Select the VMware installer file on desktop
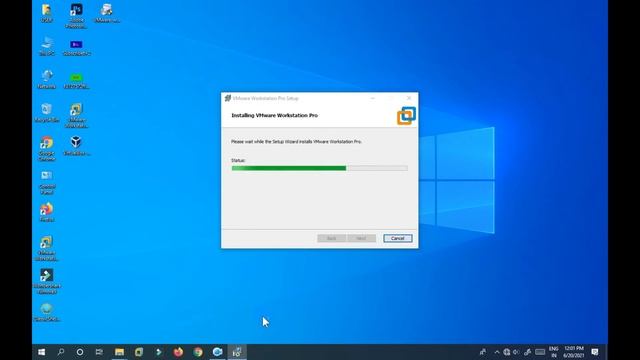The height and width of the screenshot is (360, 640). coord(107,13)
